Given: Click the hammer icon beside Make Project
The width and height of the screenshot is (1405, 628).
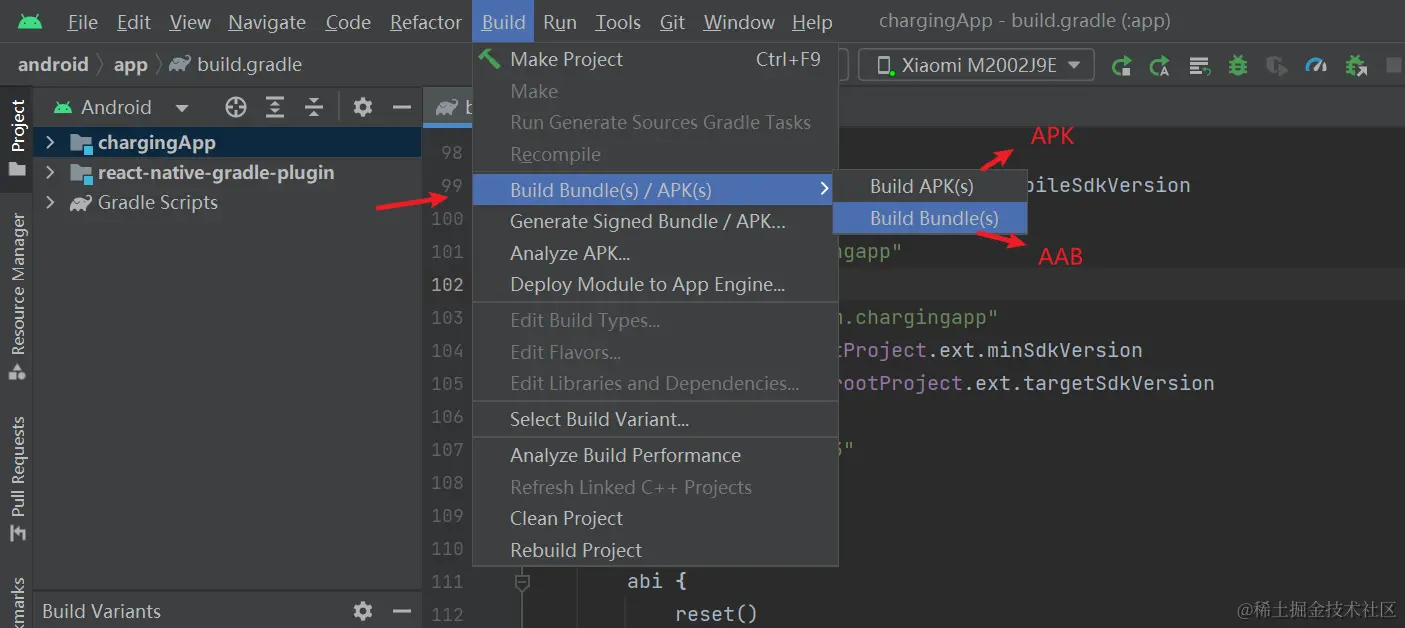Looking at the screenshot, I should [489, 58].
